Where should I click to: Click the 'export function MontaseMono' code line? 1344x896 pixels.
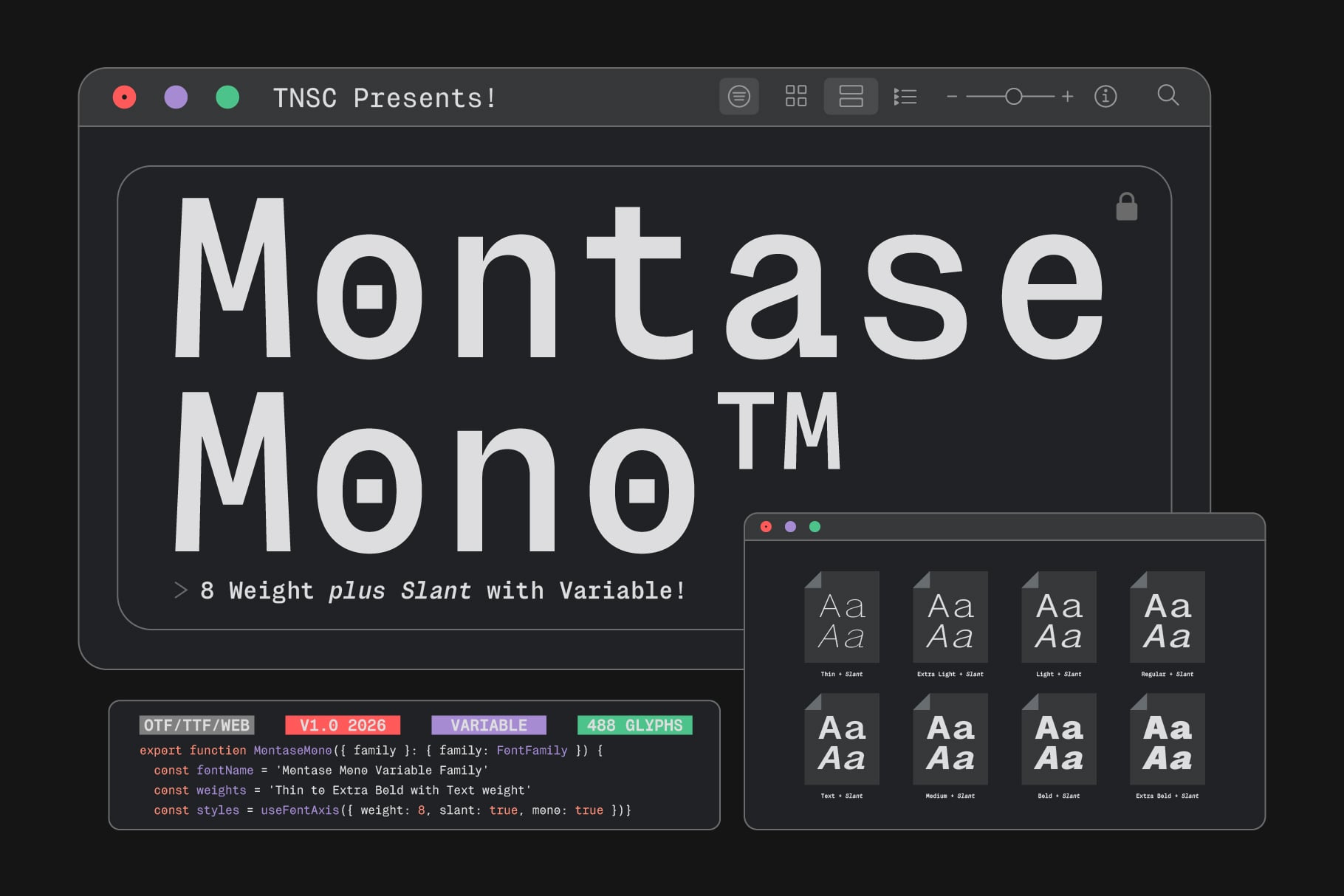[371, 751]
